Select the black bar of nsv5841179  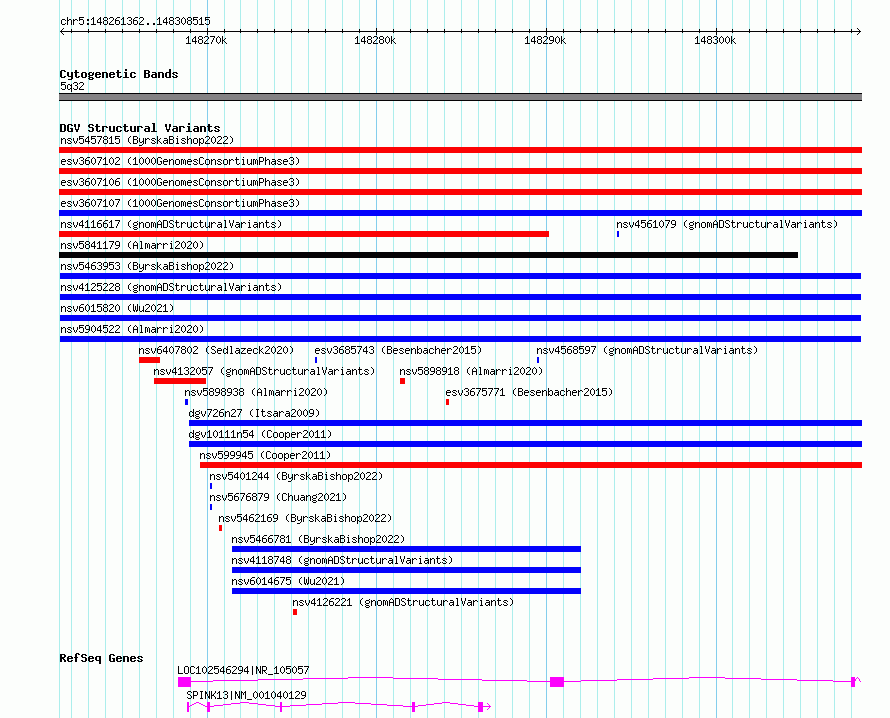point(429,255)
